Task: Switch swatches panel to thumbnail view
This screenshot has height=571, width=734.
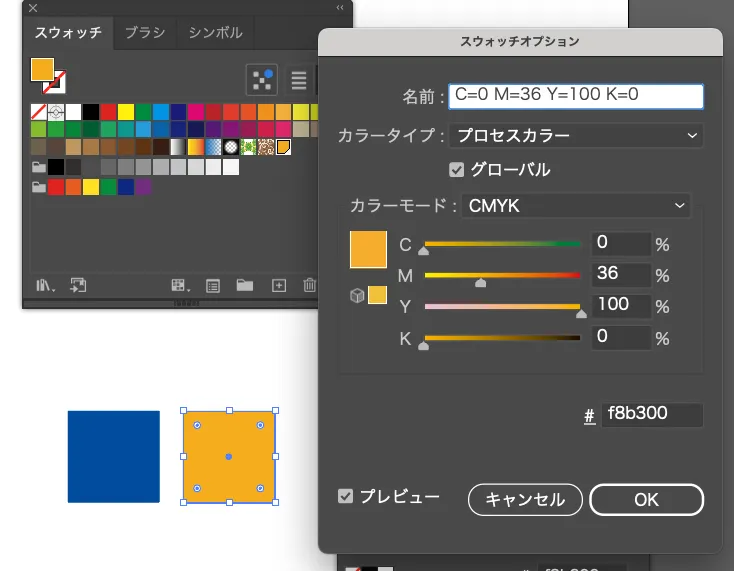Action: (x=262, y=80)
